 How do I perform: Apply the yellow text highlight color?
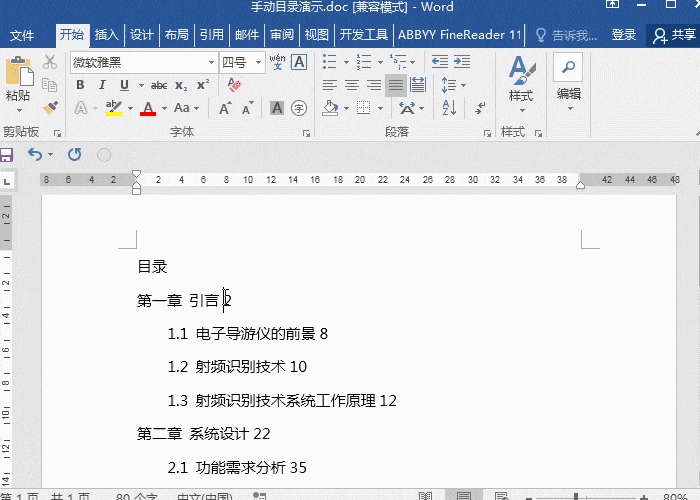pyautogui.click(x=114, y=108)
